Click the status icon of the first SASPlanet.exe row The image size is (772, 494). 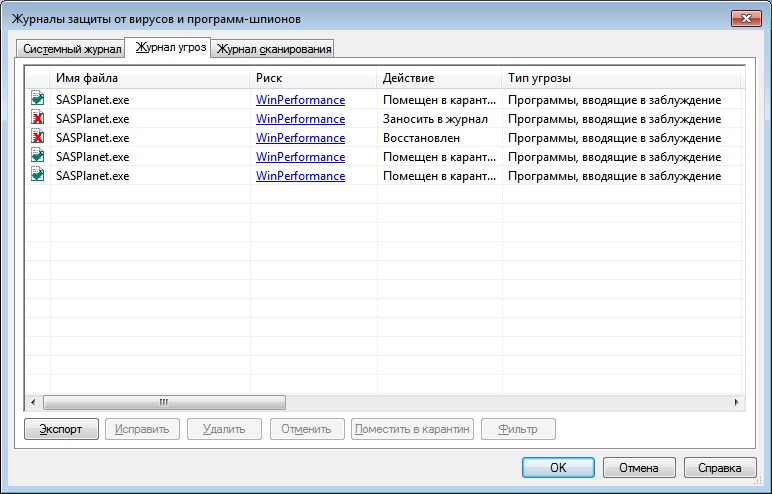coord(37,99)
